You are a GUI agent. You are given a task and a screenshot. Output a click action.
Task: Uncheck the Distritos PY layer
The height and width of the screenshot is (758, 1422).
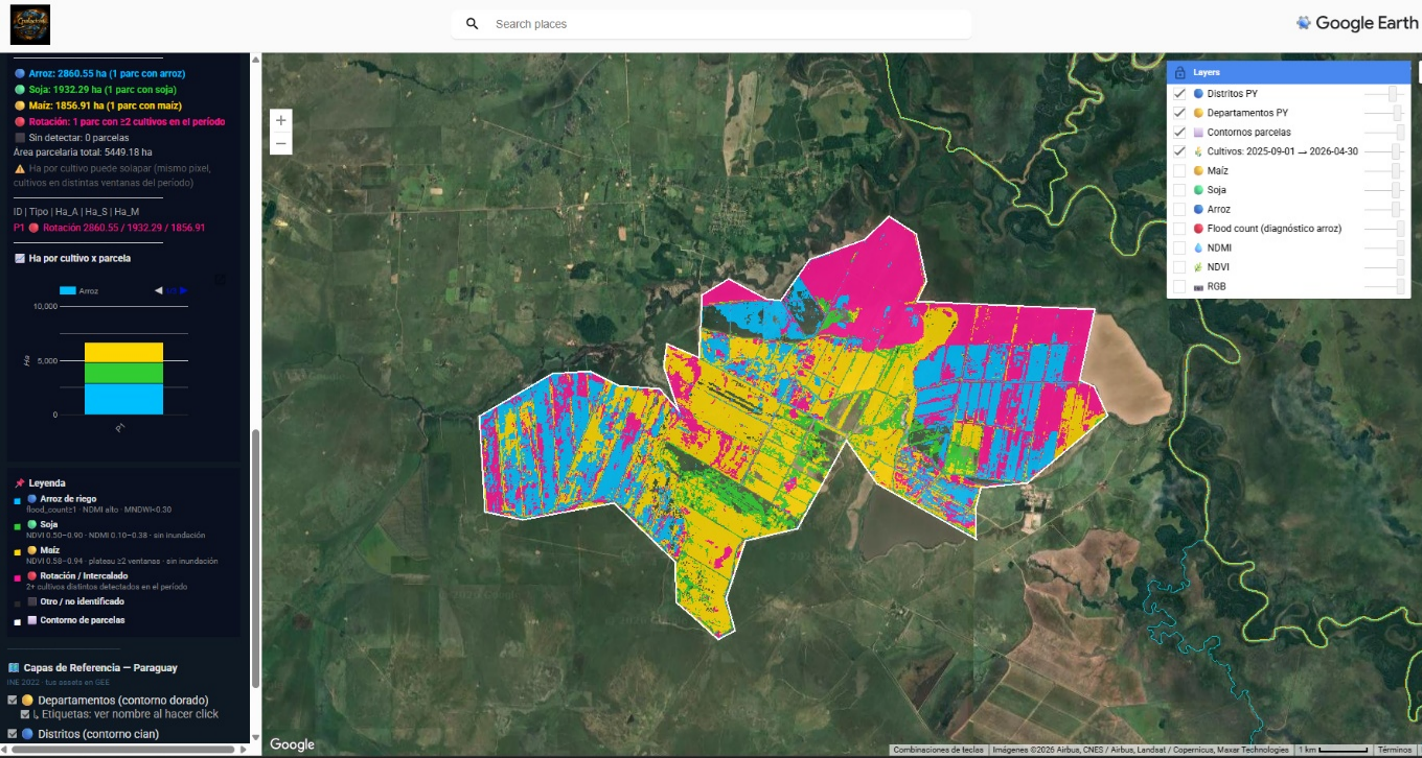tap(1180, 94)
